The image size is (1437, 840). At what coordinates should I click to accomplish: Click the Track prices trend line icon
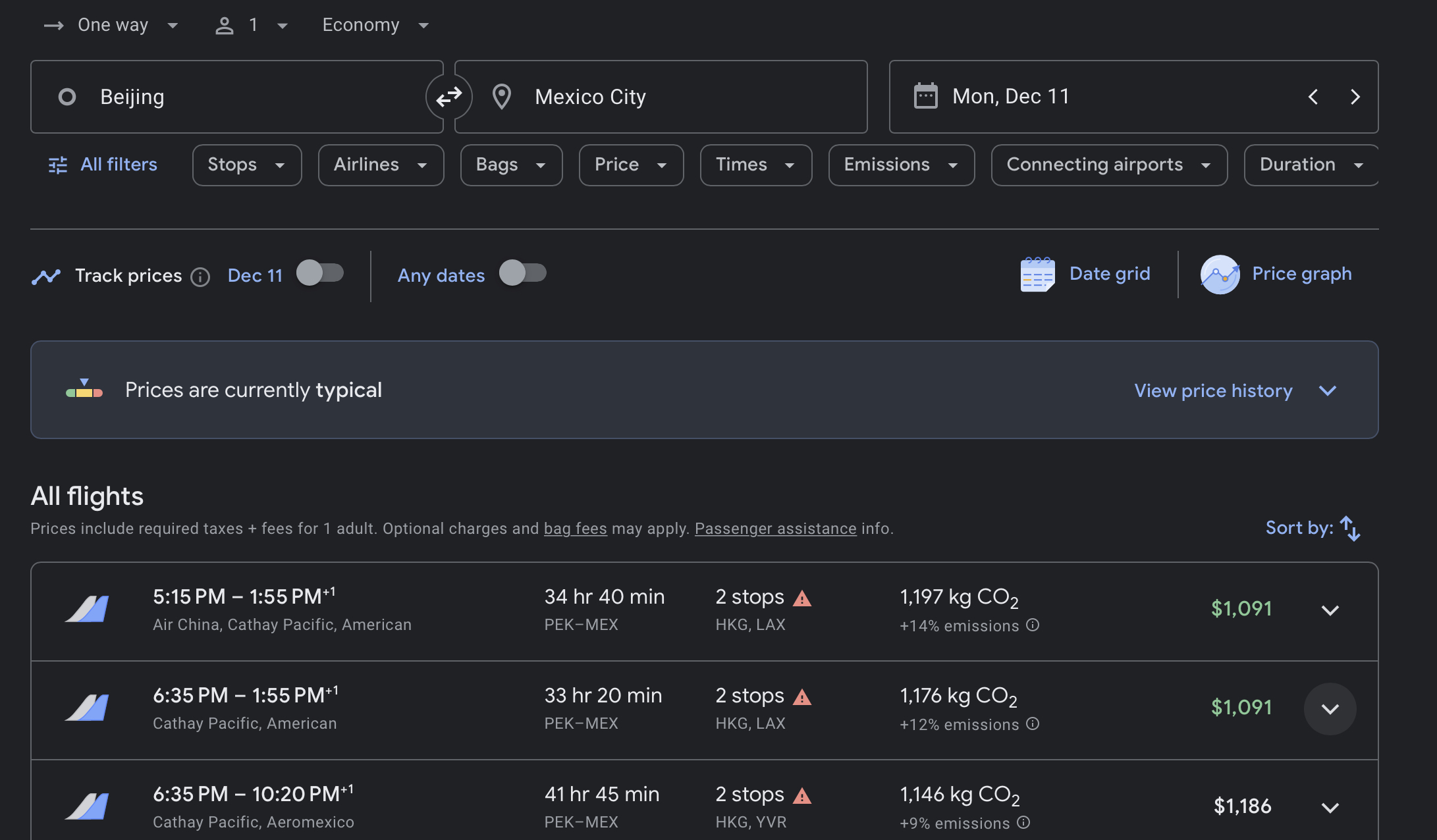coord(46,276)
